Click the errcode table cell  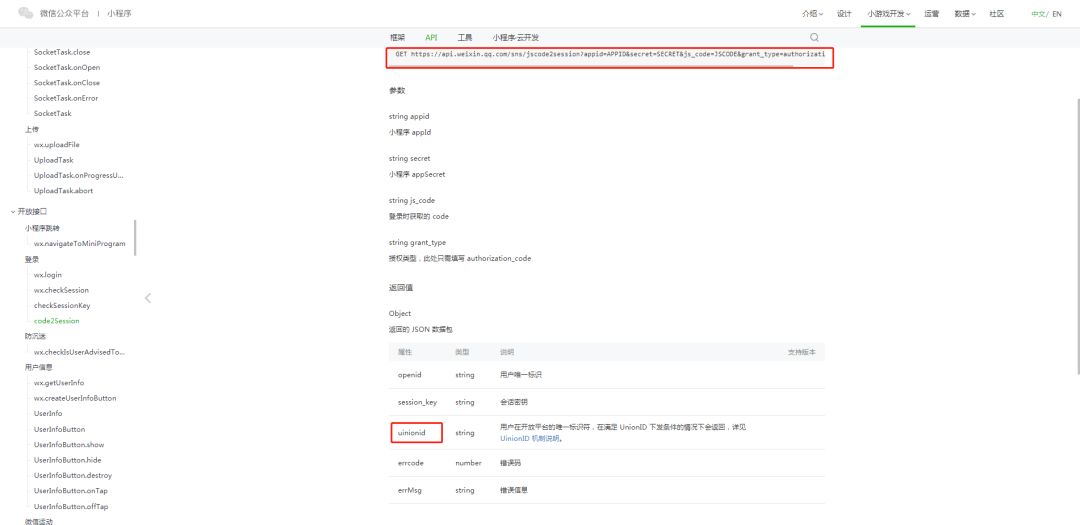pos(411,463)
